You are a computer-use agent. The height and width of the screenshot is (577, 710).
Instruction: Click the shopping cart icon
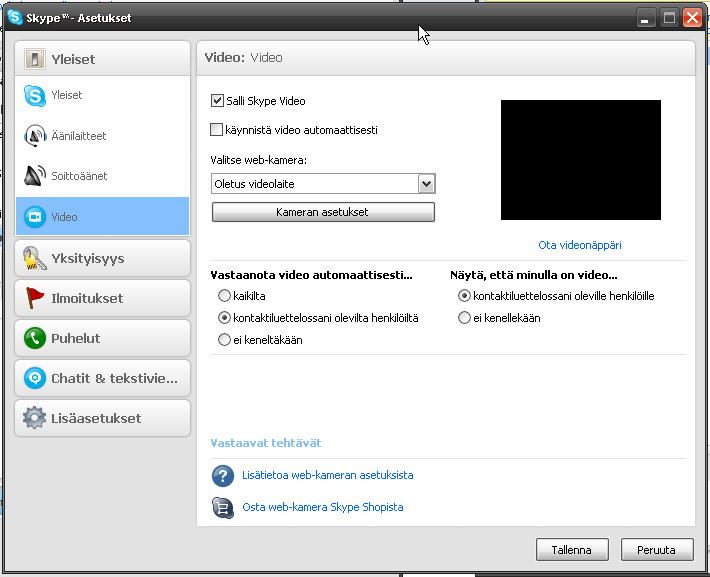point(223,507)
